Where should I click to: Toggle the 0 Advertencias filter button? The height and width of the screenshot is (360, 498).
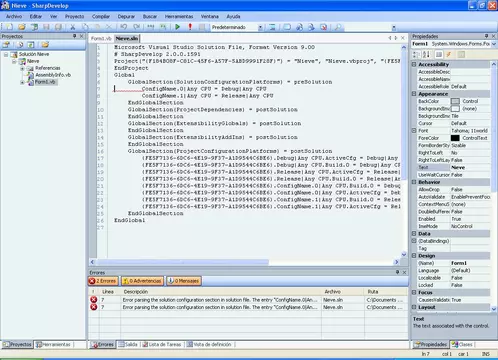click(142, 281)
